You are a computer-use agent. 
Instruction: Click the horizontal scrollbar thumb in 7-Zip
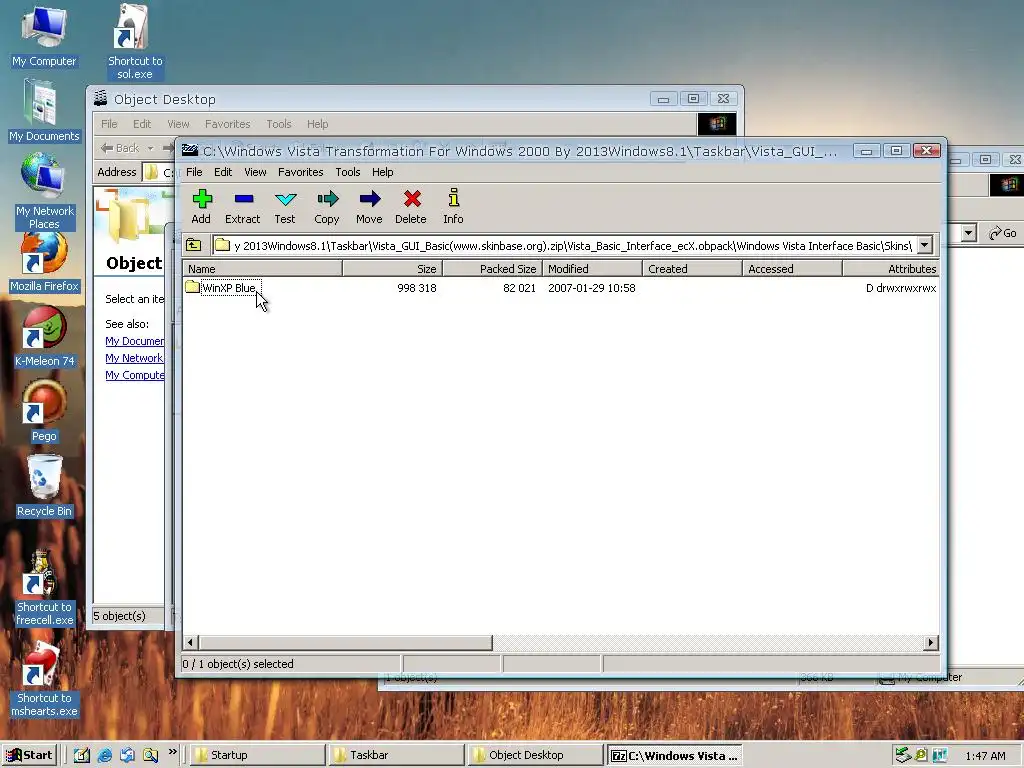(x=345, y=643)
